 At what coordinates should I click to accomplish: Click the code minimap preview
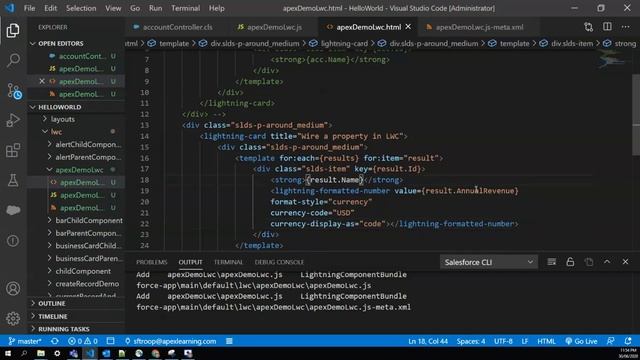point(611,60)
